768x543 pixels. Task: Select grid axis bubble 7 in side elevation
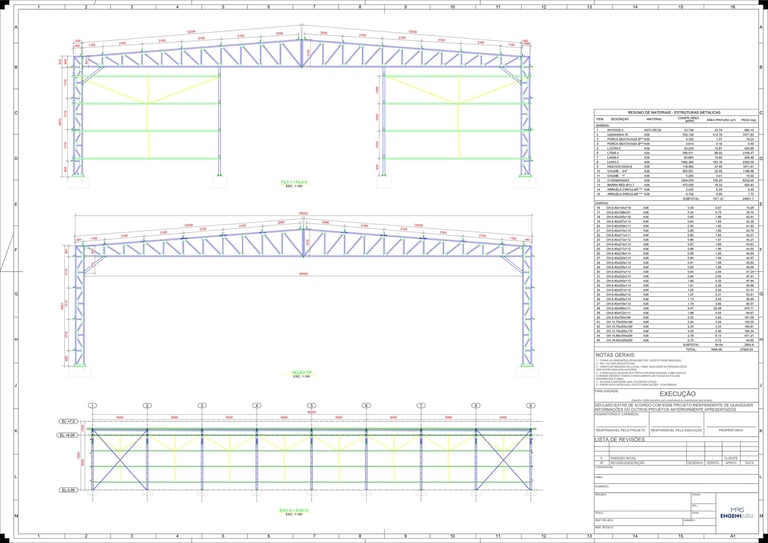[x=420, y=405]
